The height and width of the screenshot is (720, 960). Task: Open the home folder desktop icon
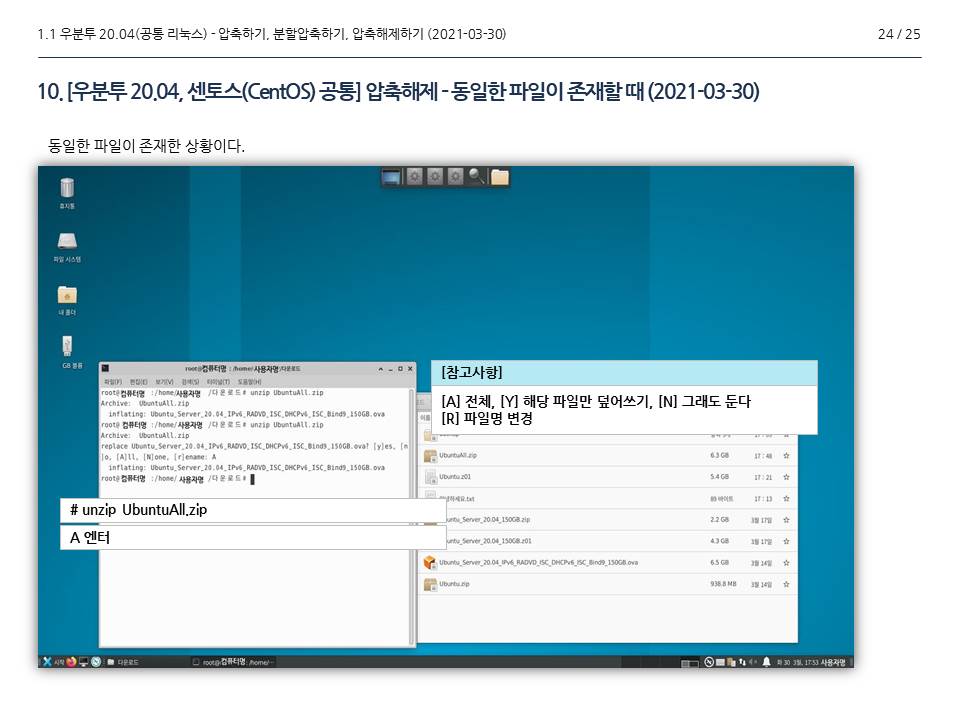[67, 294]
